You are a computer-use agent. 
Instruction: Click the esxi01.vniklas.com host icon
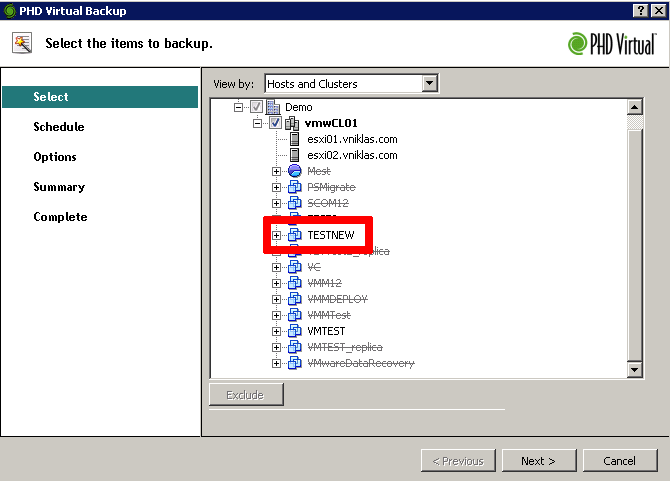[x=294, y=139]
